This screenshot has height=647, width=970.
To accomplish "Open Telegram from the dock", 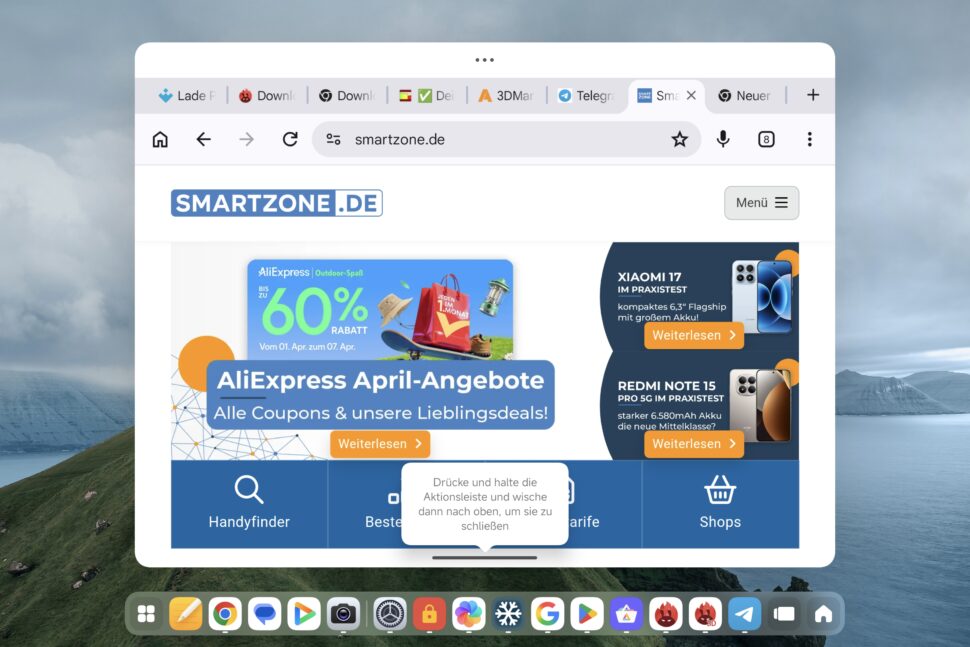I will click(744, 613).
